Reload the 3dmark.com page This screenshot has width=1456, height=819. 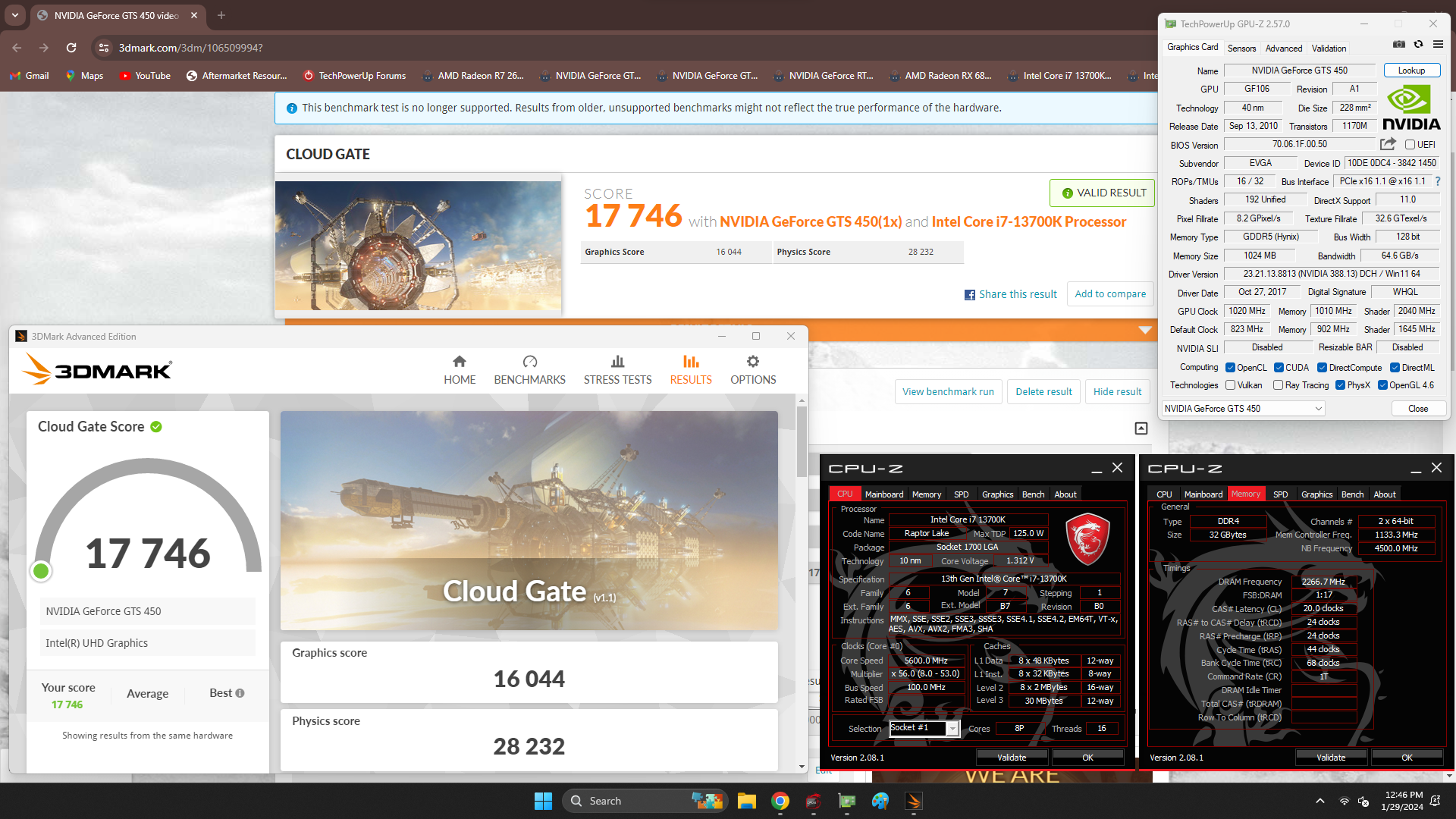pos(71,48)
